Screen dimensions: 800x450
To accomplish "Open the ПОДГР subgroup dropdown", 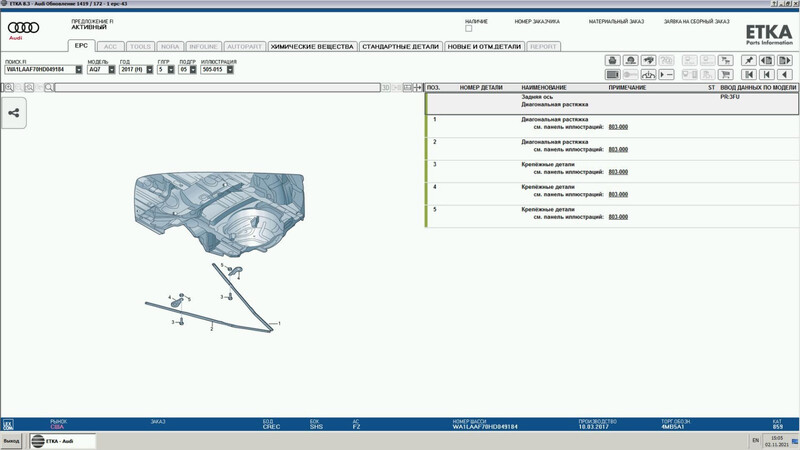I will click(193, 69).
